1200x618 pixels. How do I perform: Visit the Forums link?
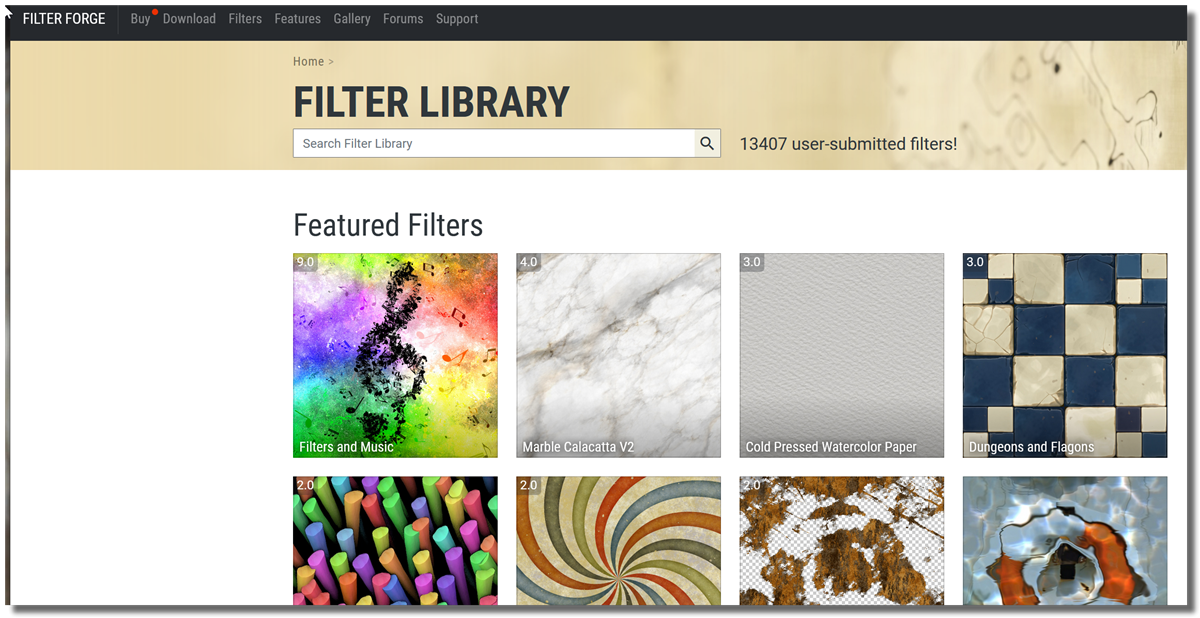pos(403,19)
